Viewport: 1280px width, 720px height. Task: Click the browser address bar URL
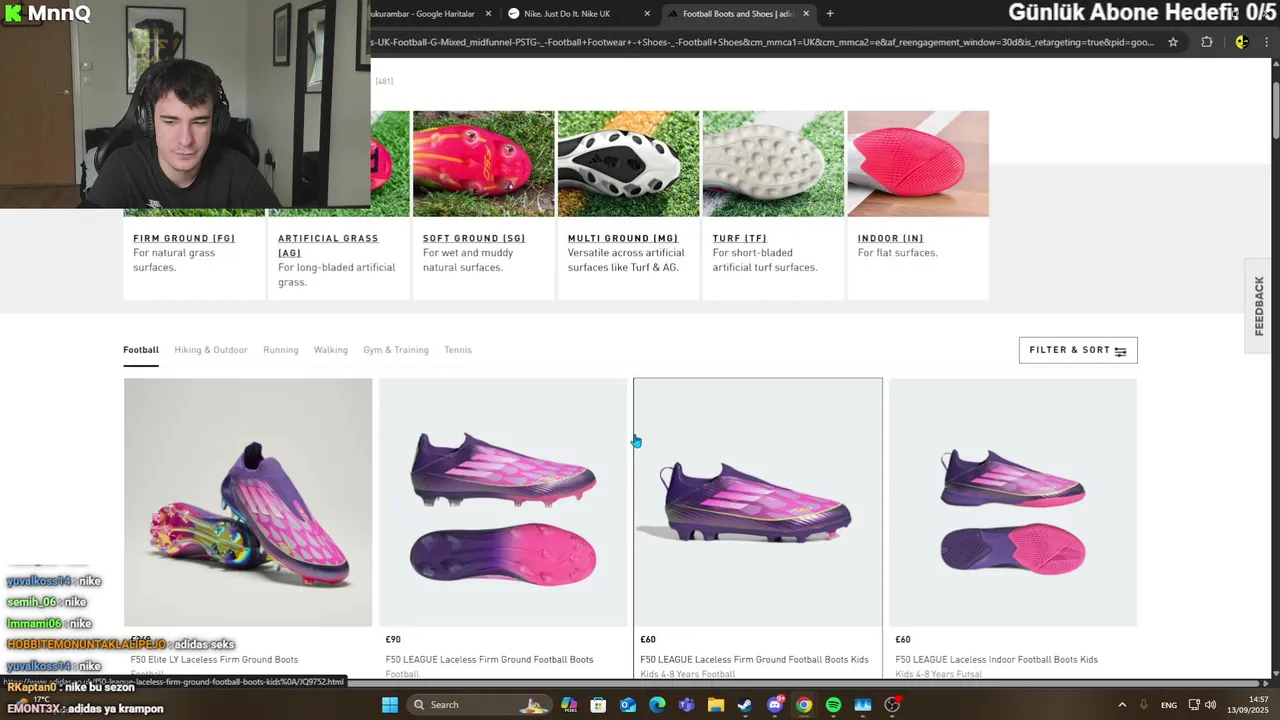click(762, 42)
